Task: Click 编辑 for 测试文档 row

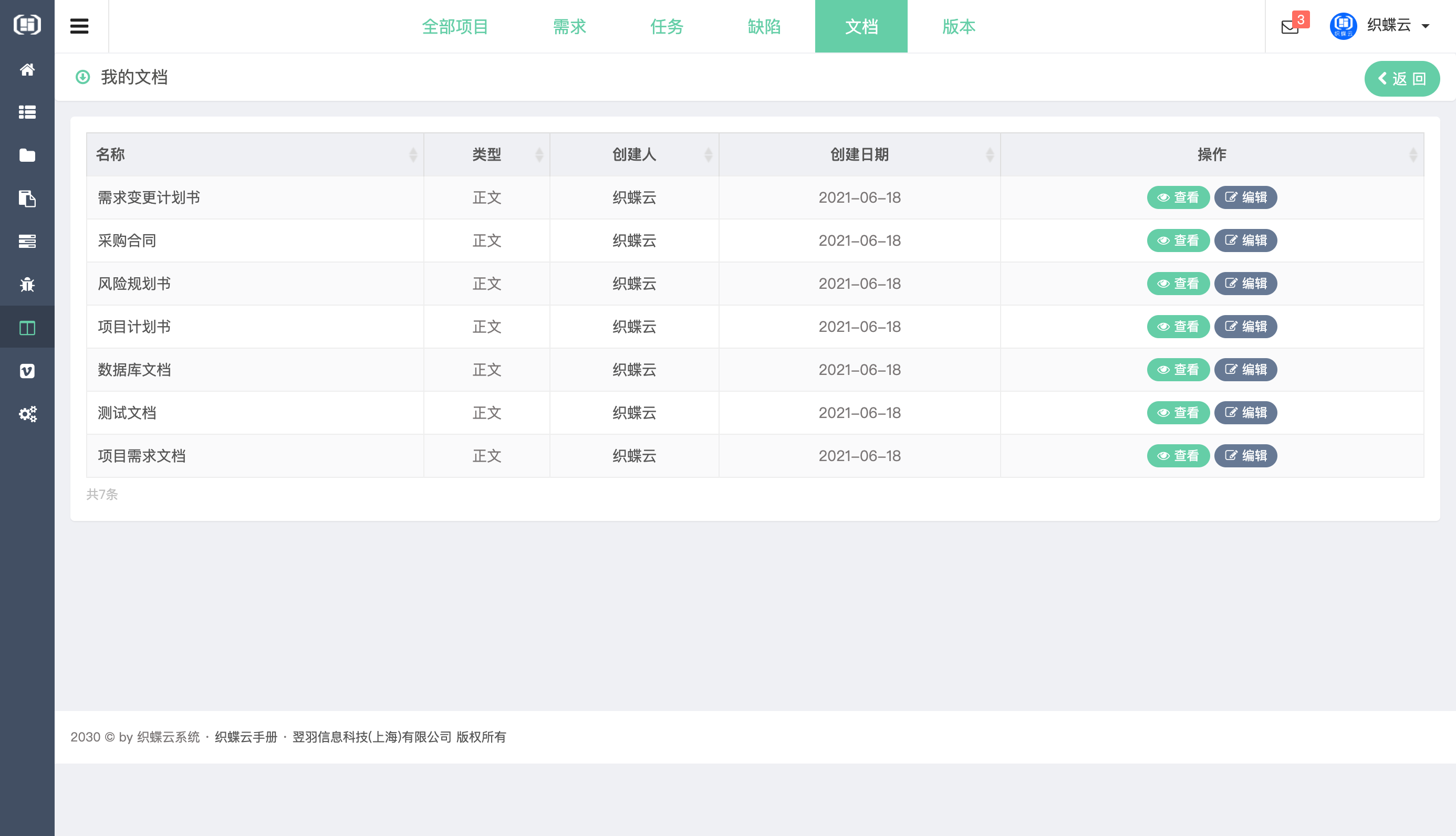Action: 1245,413
